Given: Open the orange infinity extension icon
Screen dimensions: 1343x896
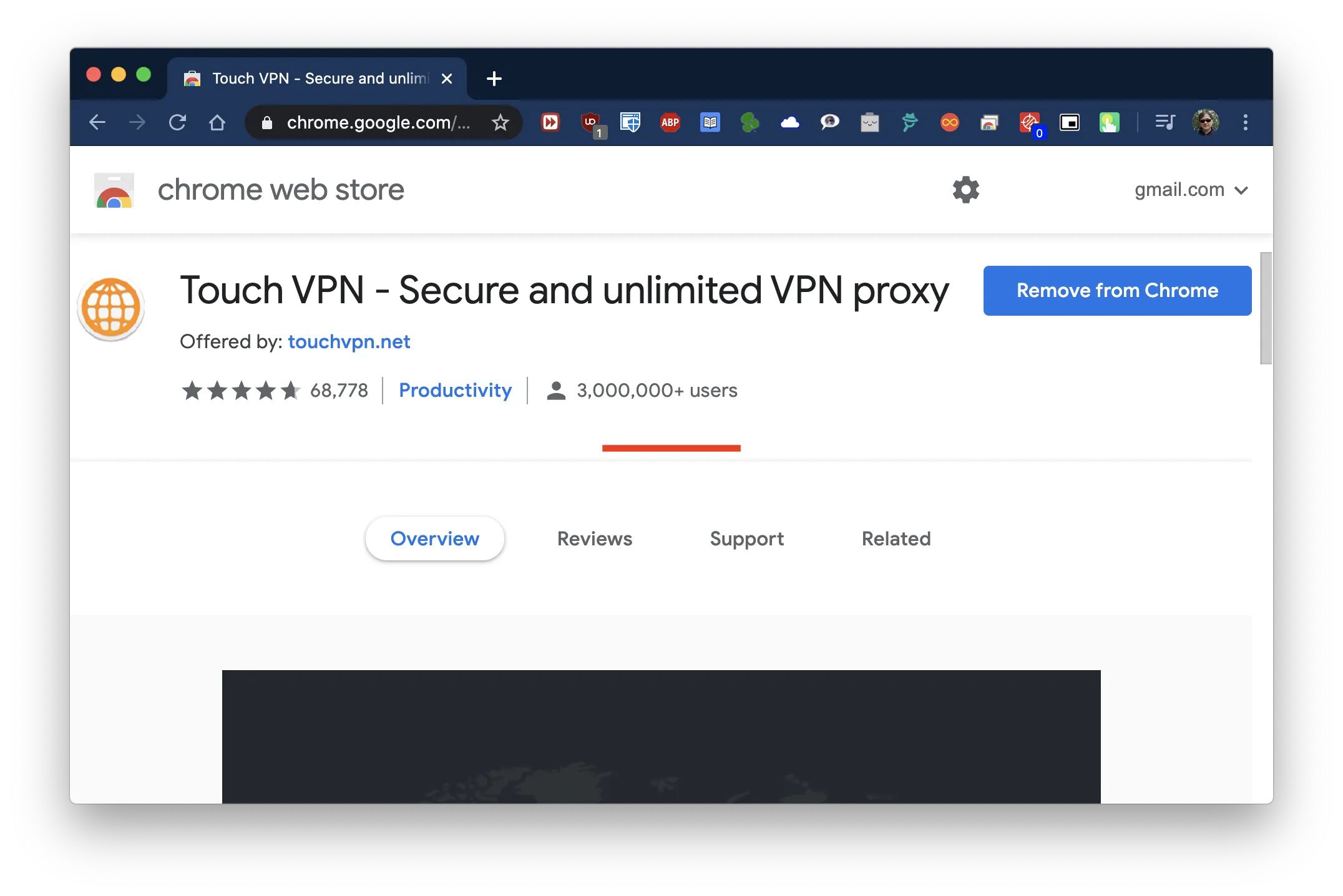Looking at the screenshot, I should 950,122.
